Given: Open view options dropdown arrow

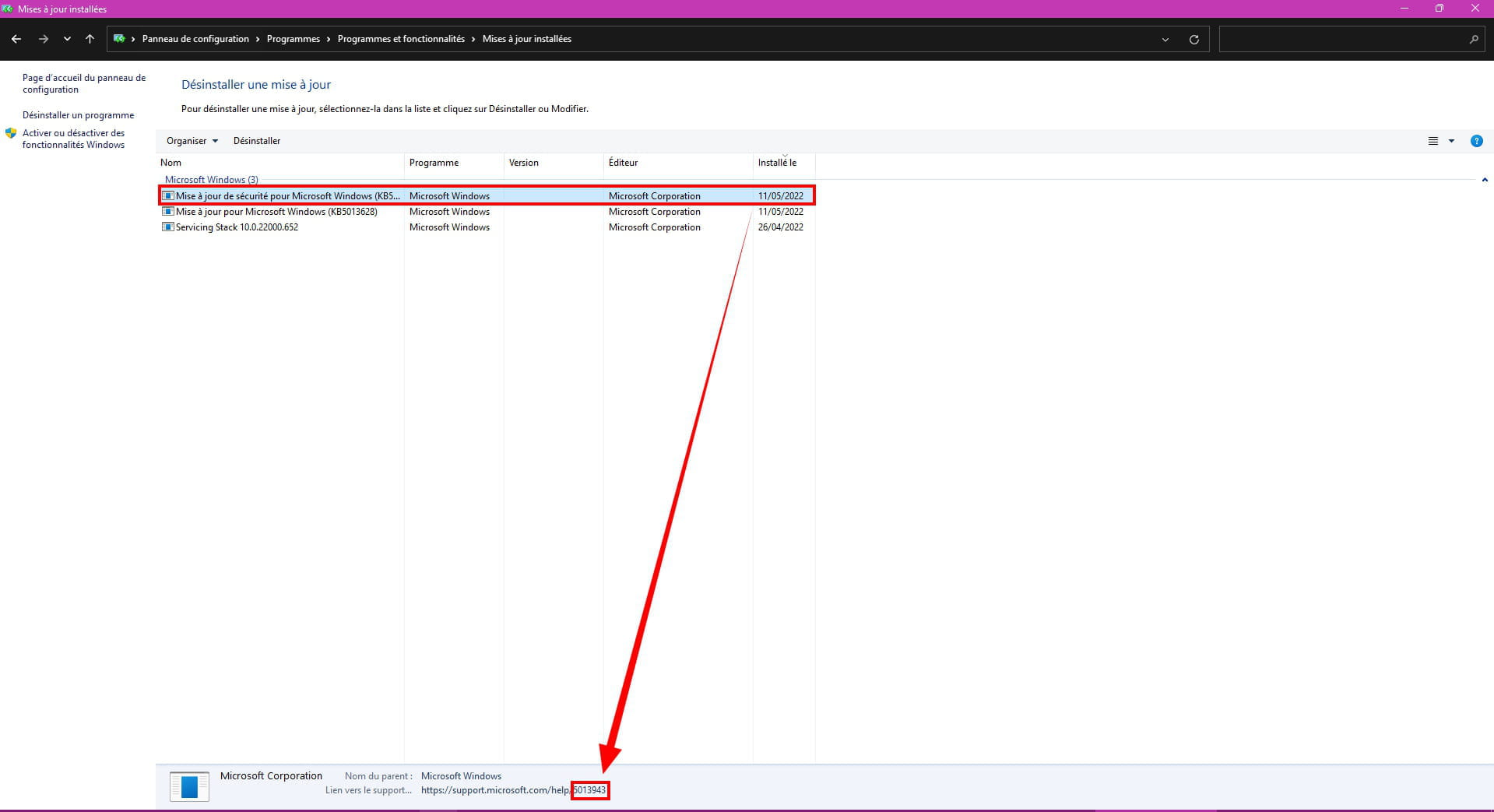Looking at the screenshot, I should coord(1451,141).
